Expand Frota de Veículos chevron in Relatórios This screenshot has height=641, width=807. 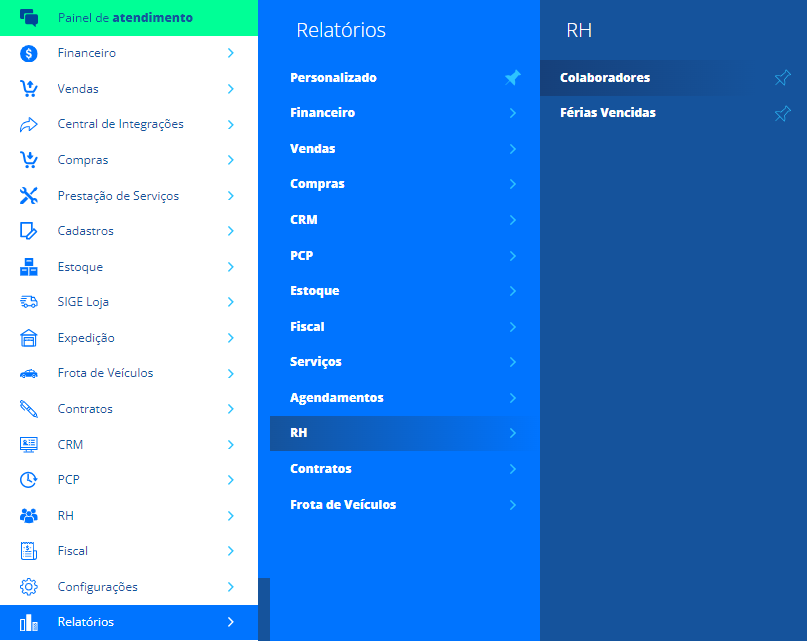[513, 505]
